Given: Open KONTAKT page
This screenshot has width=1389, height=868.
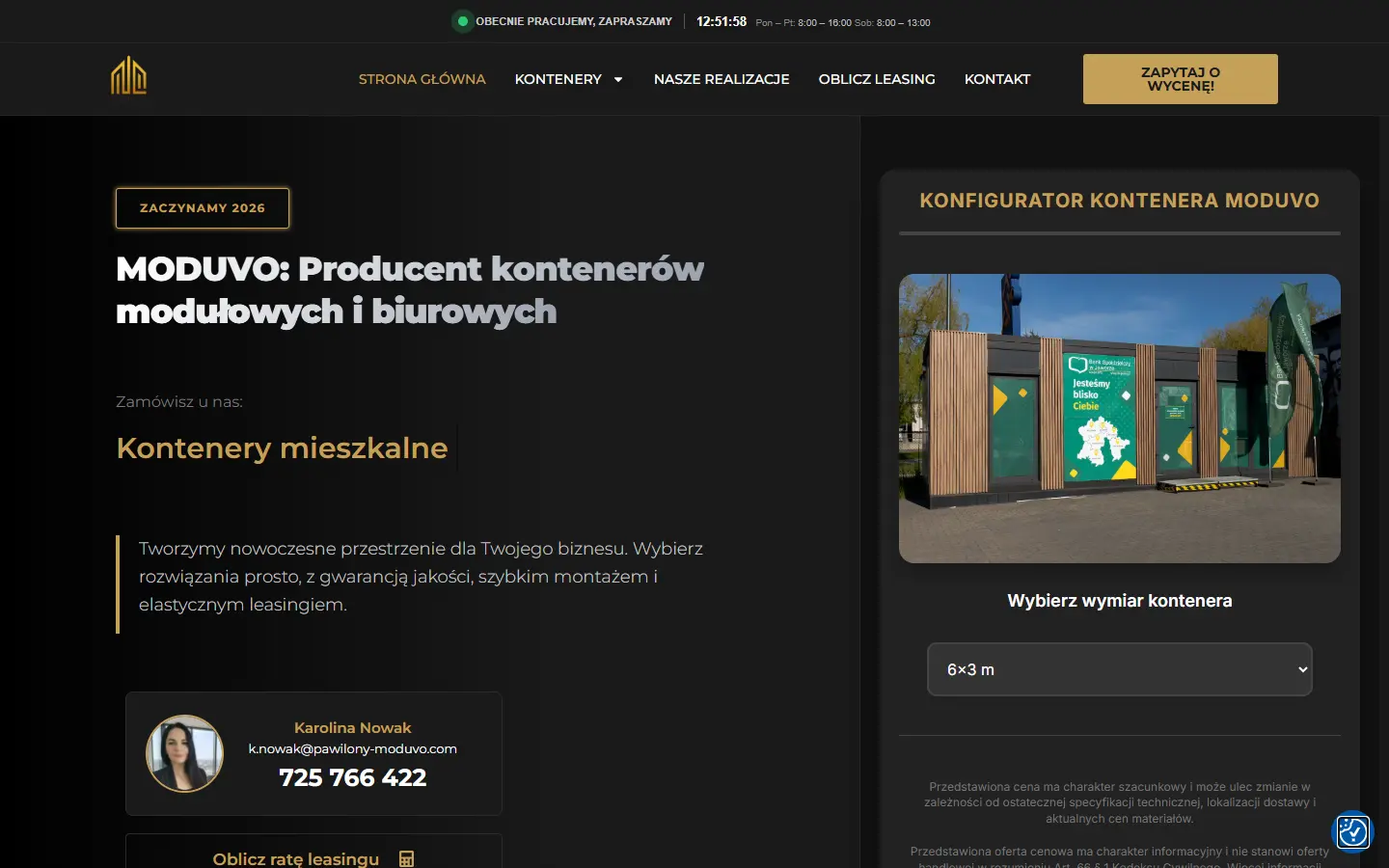Looking at the screenshot, I should pyautogui.click(x=997, y=79).
